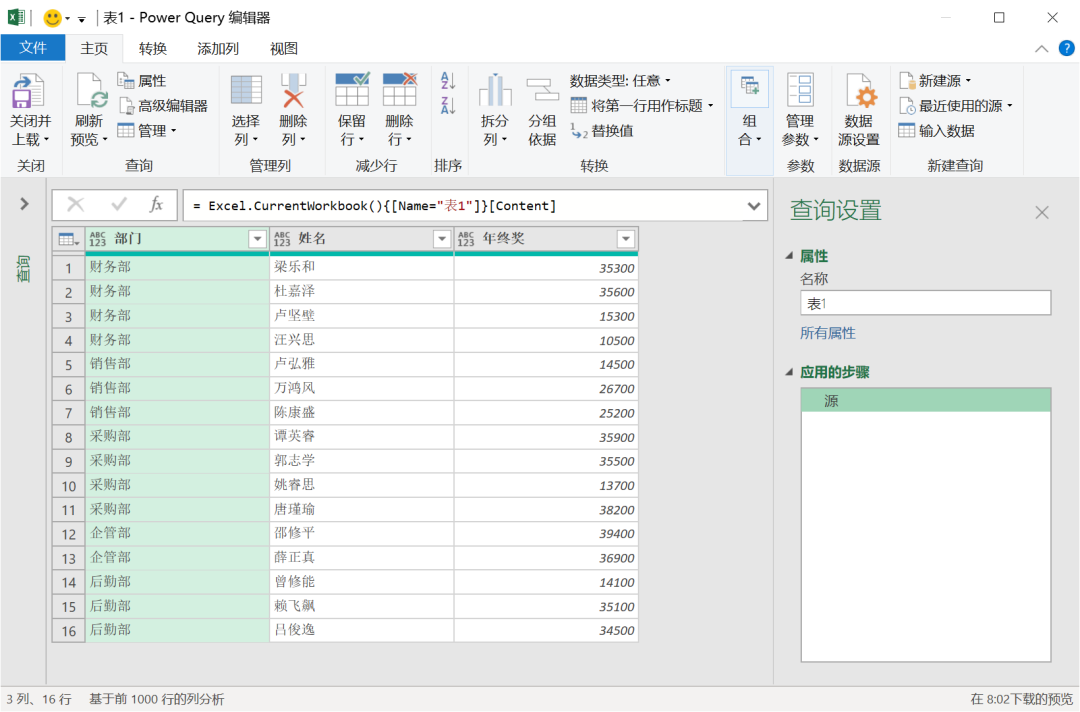Click the 所有属性 (All Properties) link
The image size is (1080, 712).
[x=827, y=333]
